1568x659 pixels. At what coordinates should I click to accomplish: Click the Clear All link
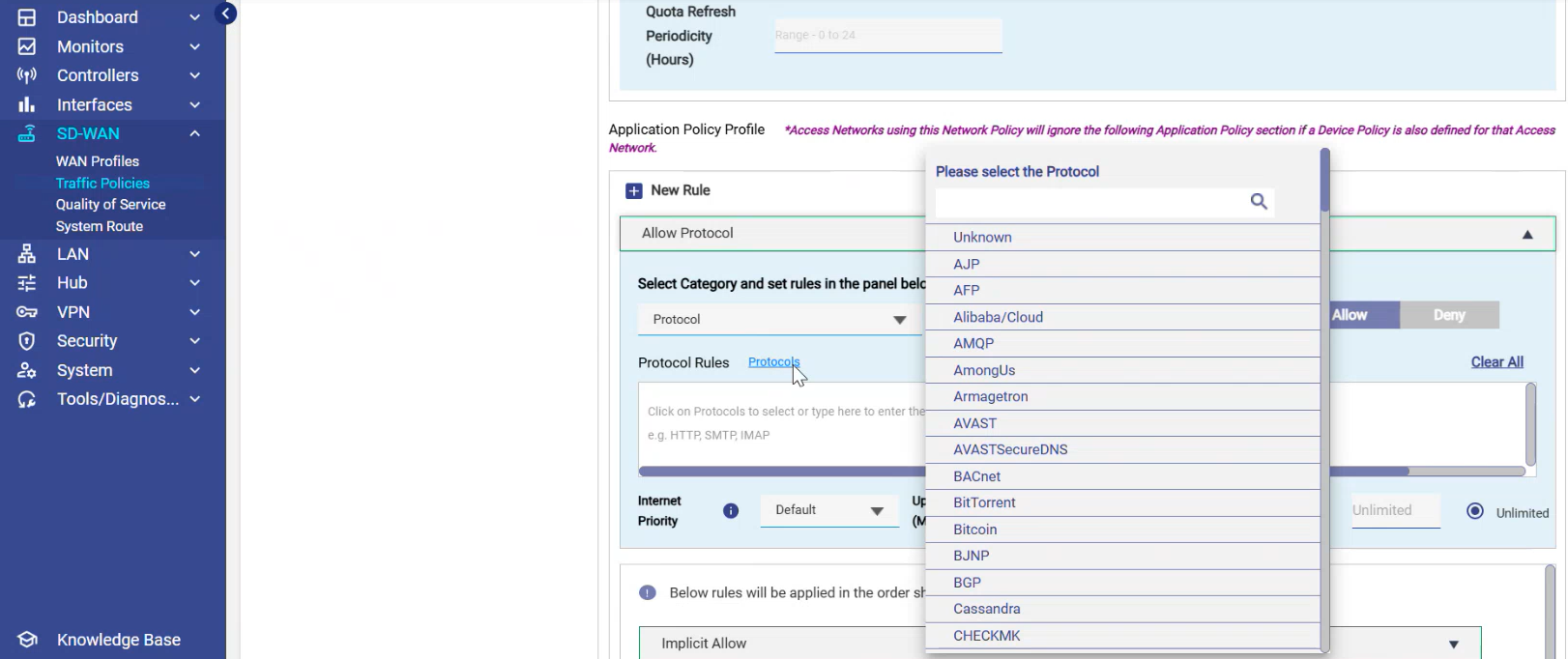(x=1496, y=362)
